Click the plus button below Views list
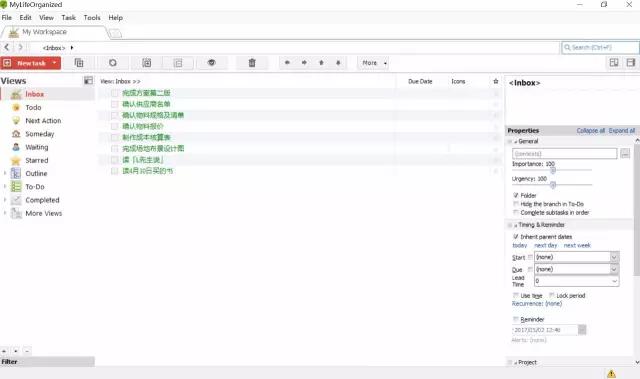The height and width of the screenshot is (379, 640). tap(4, 351)
